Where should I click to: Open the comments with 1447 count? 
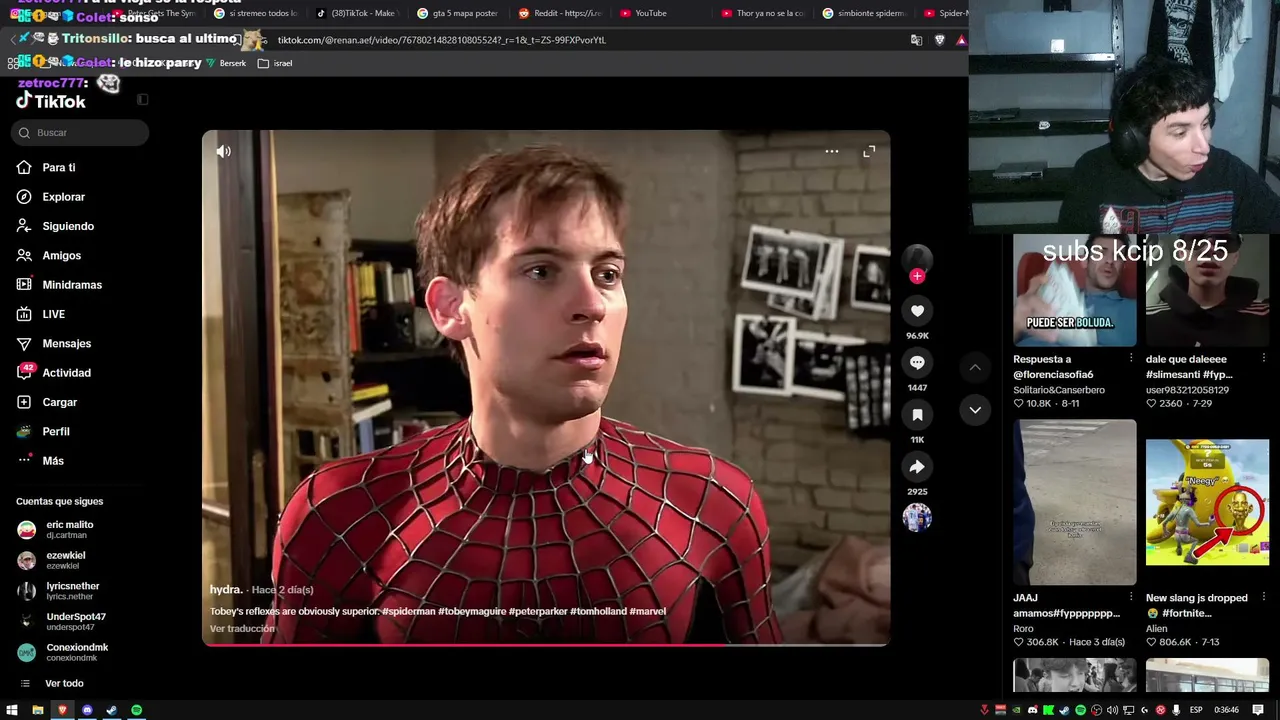[917, 363]
